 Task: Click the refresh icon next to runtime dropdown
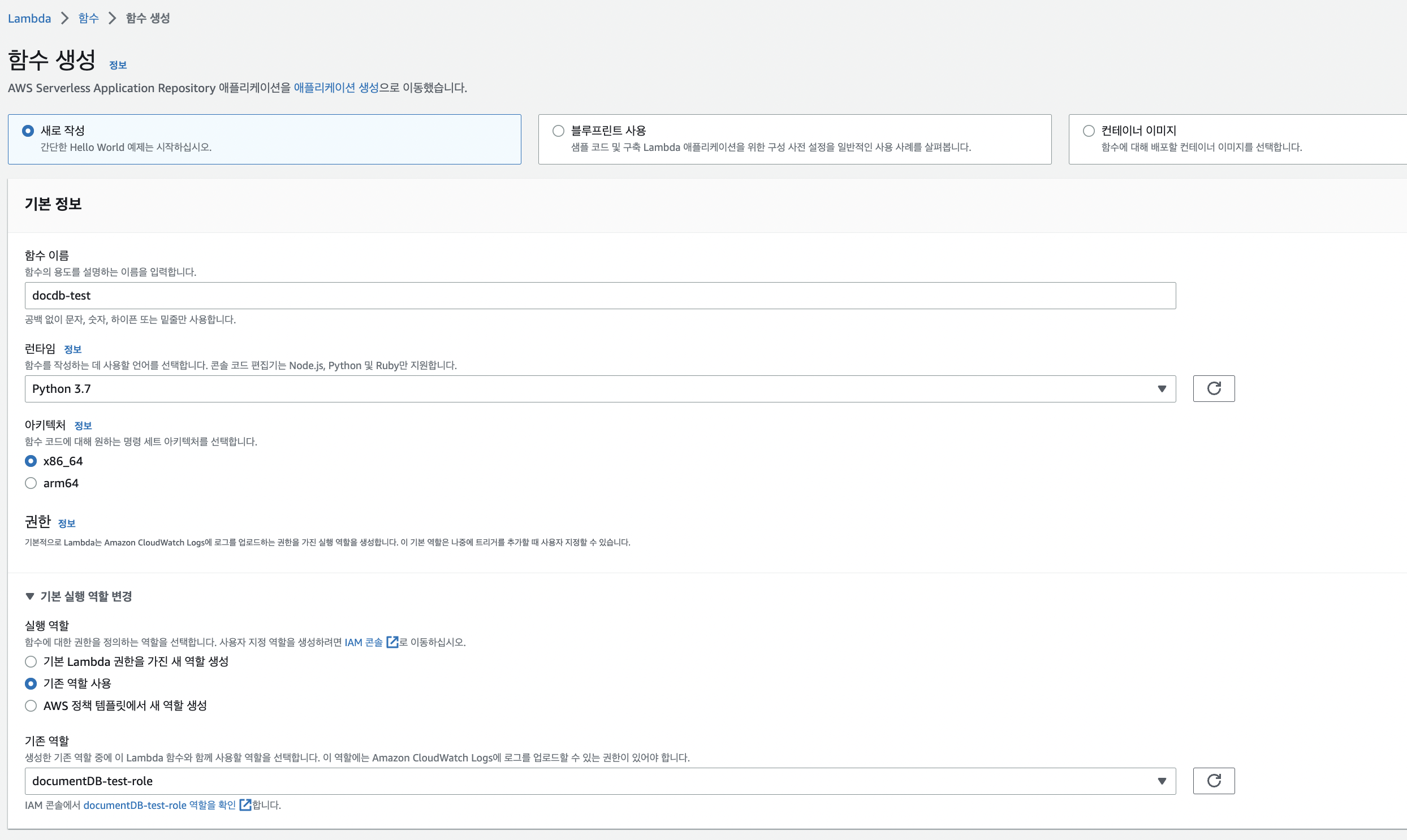(1214, 388)
